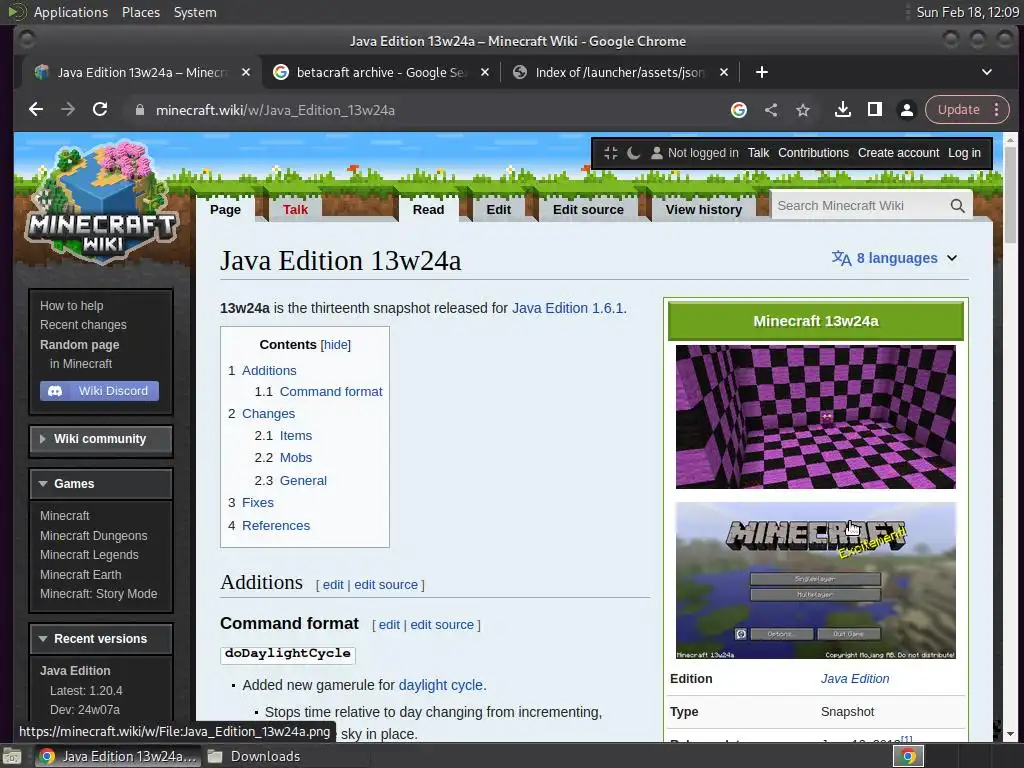Viewport: 1024px width, 768px height.
Task: Open the Places menu
Action: [141, 12]
